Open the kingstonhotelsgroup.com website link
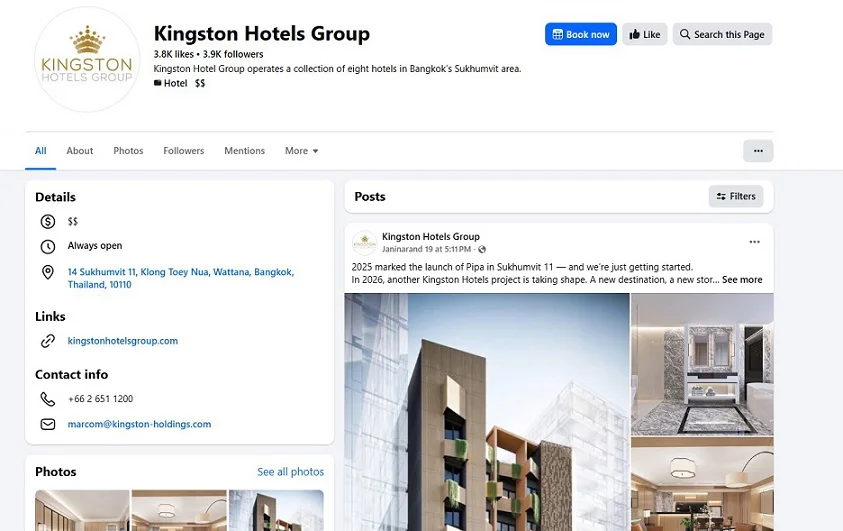Screen dimensions: 843x531 pos(123,341)
